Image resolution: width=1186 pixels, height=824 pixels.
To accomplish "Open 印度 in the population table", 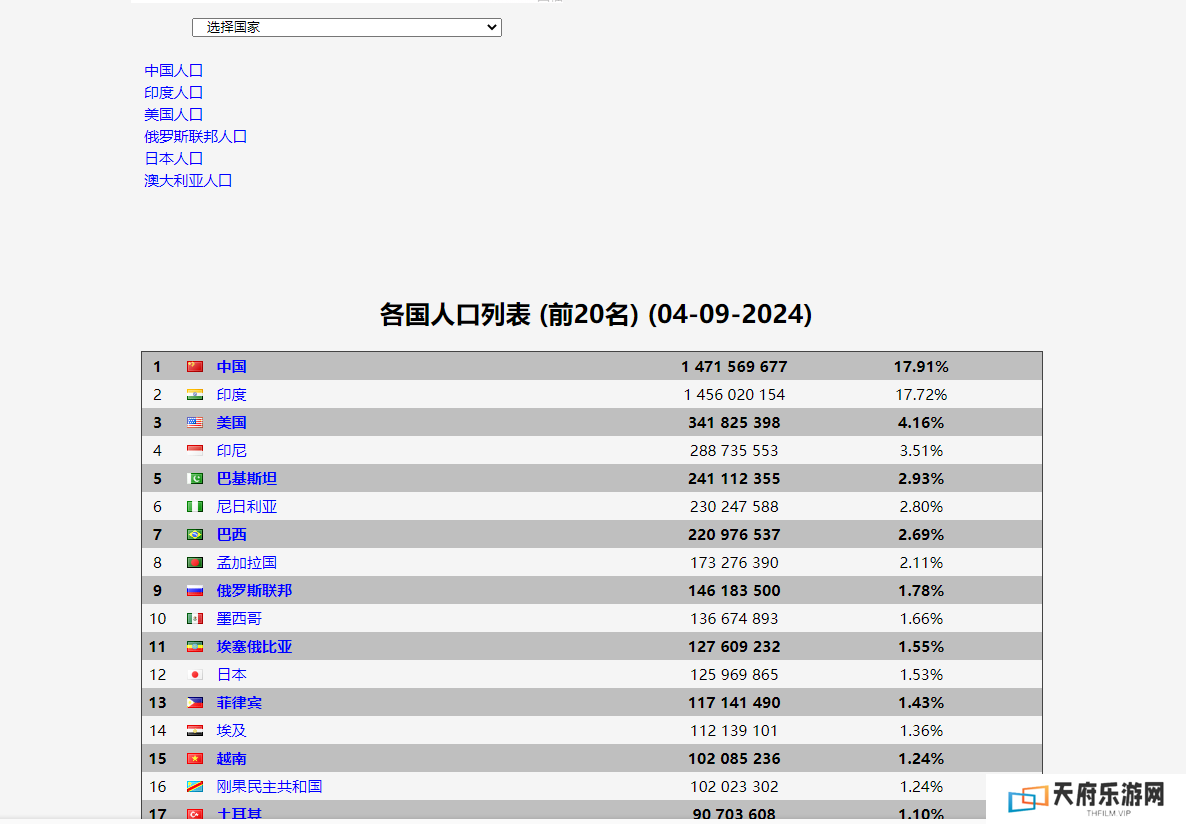I will (x=231, y=394).
